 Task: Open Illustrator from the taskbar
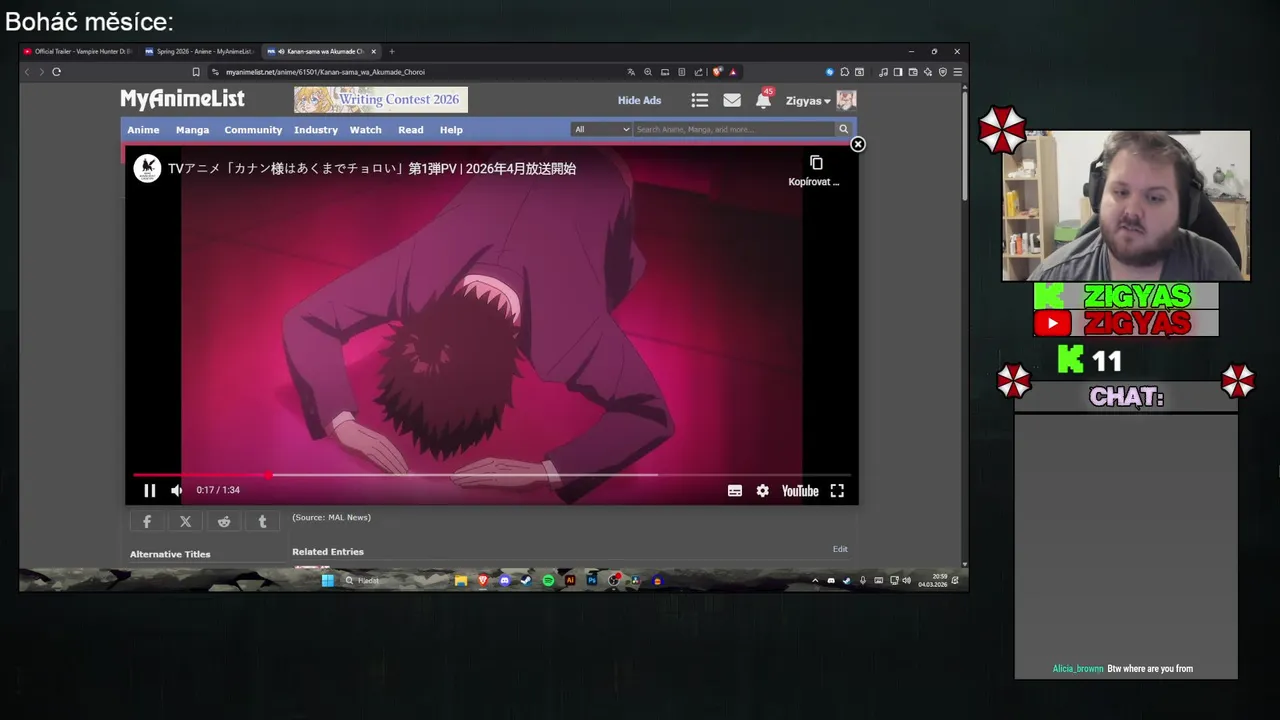point(570,580)
